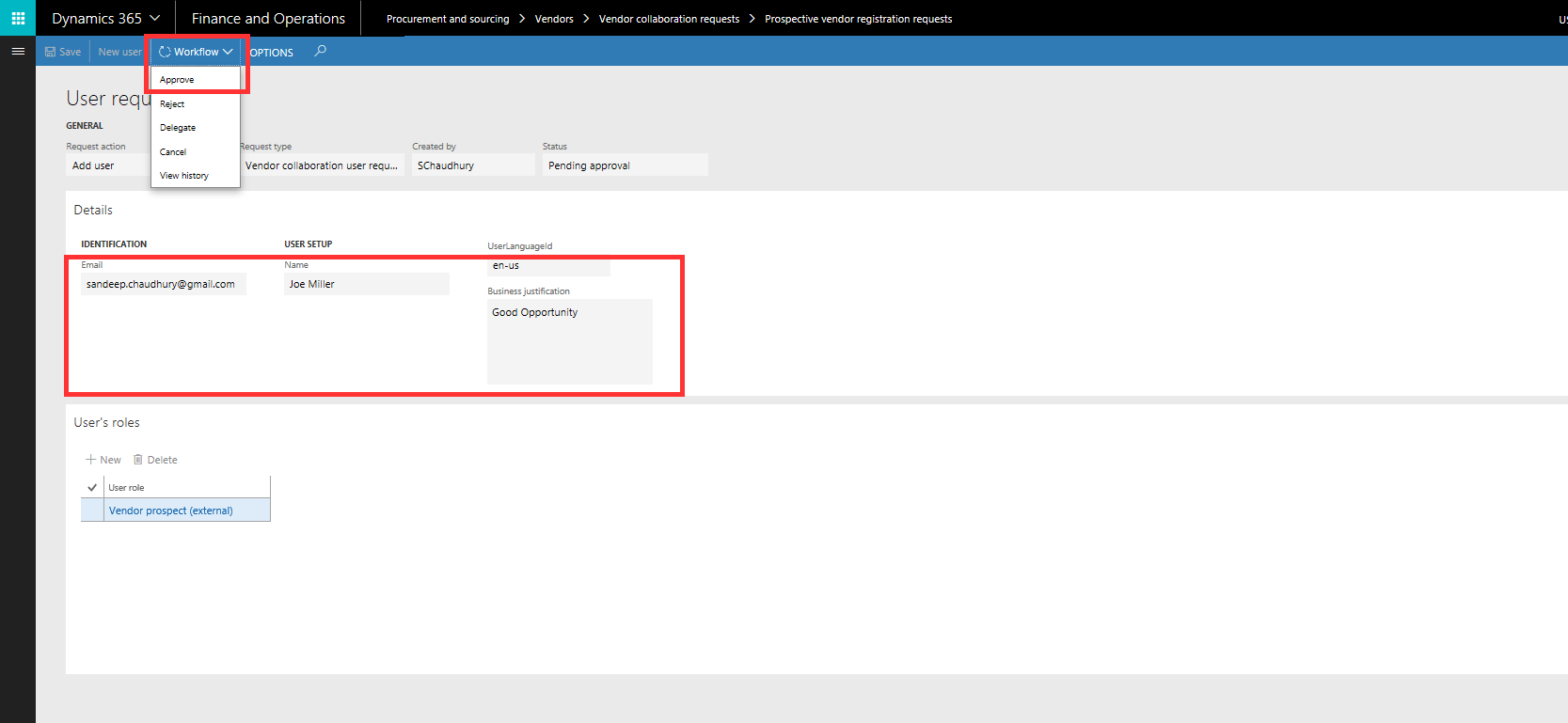Choose Approve from the Workflow menu
Screen dimensions: 1568x723
coord(177,80)
